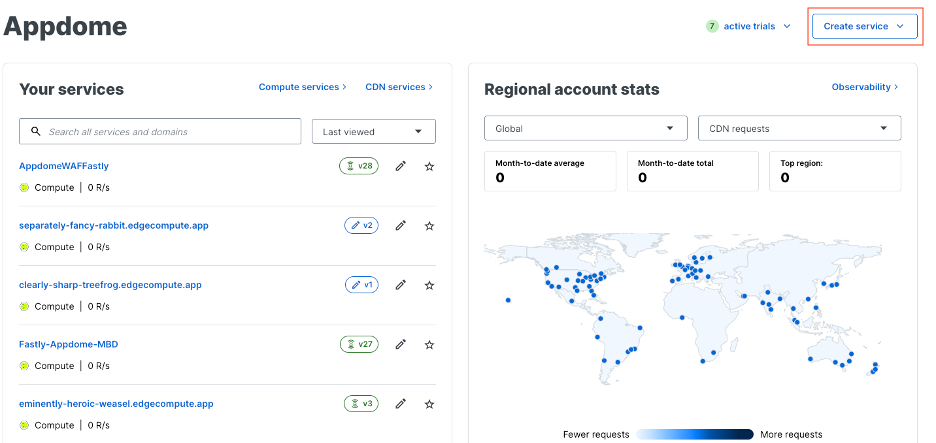This screenshot has width=936, height=443.
Task: Open eminently-heroic-weasel.edgecompute.app service
Action: coord(116,404)
